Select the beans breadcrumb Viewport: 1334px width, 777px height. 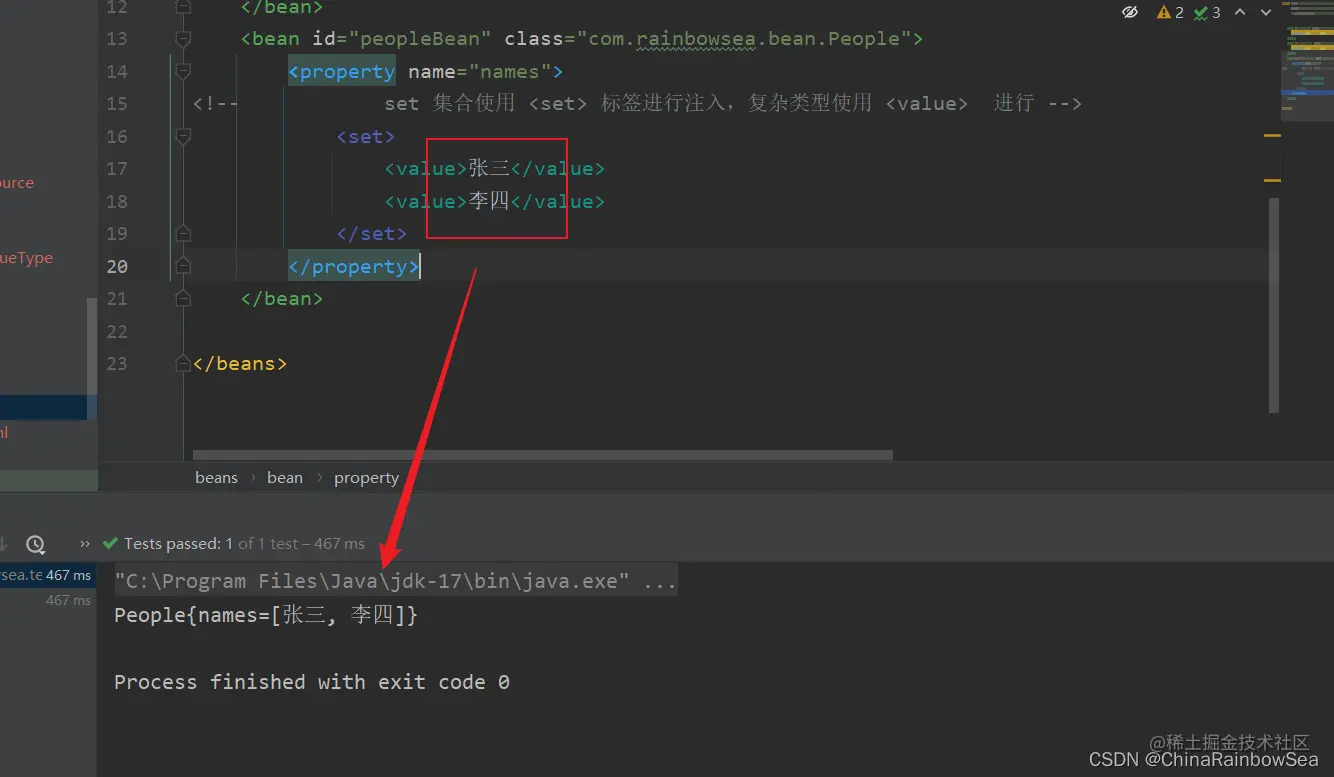point(216,478)
